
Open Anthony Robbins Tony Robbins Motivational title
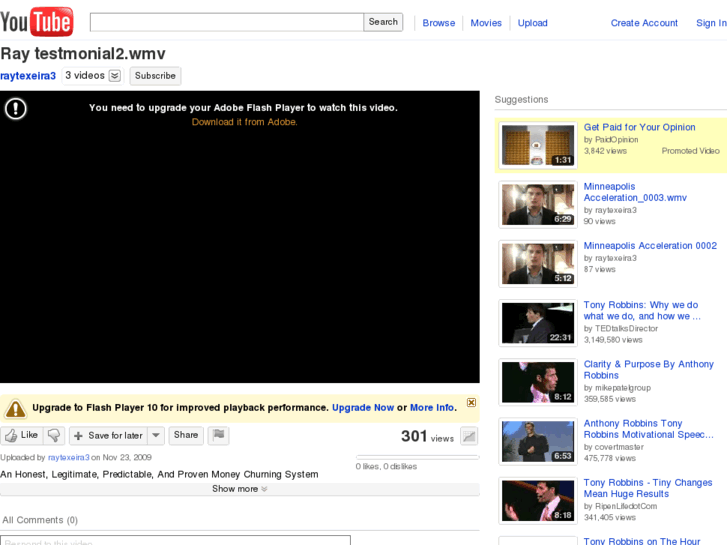coord(648,429)
